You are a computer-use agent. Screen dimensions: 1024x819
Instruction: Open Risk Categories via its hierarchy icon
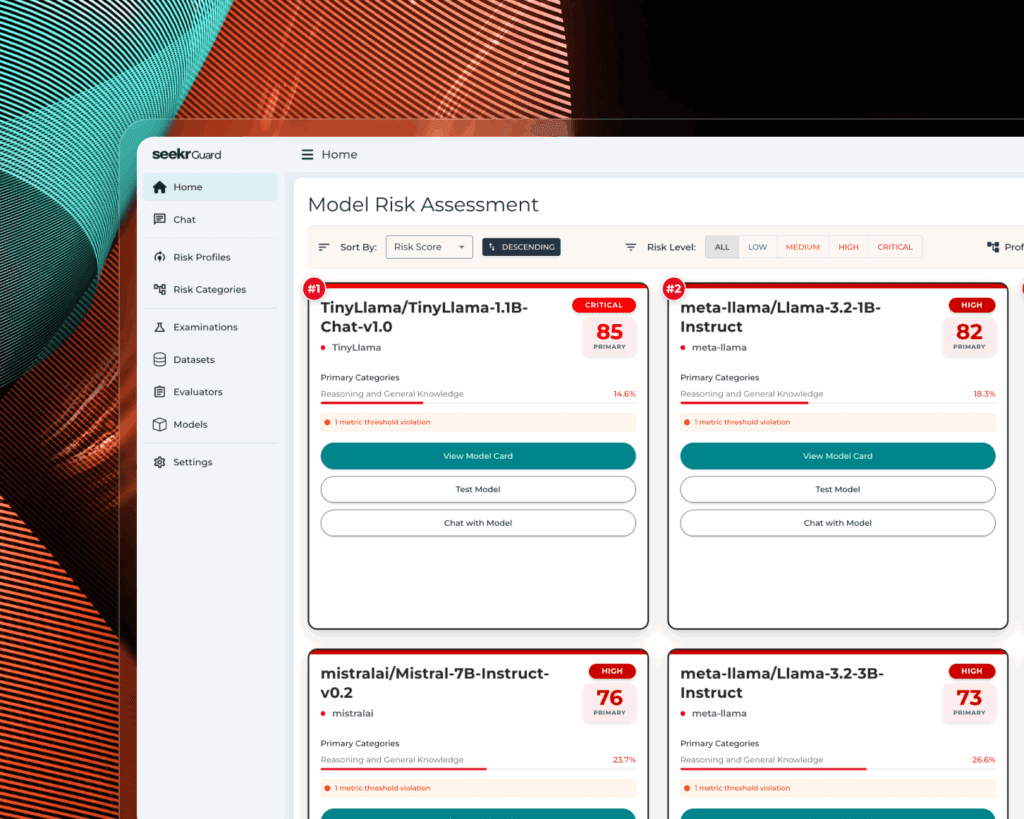[161, 289]
